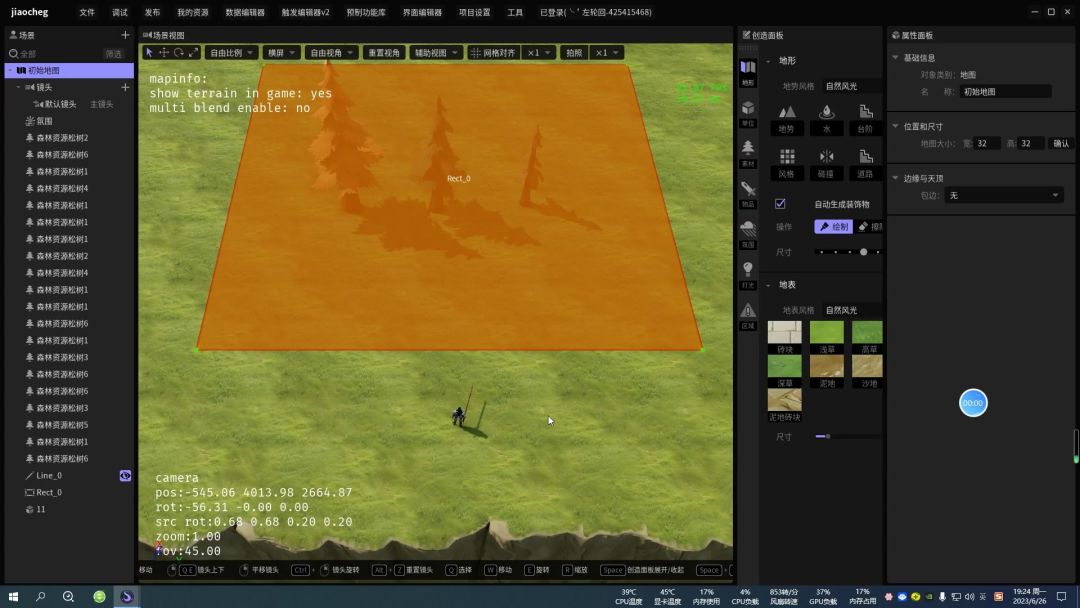Select the 地势 terrain height tool
Viewport: 1080px width, 608px height.
tap(786, 118)
